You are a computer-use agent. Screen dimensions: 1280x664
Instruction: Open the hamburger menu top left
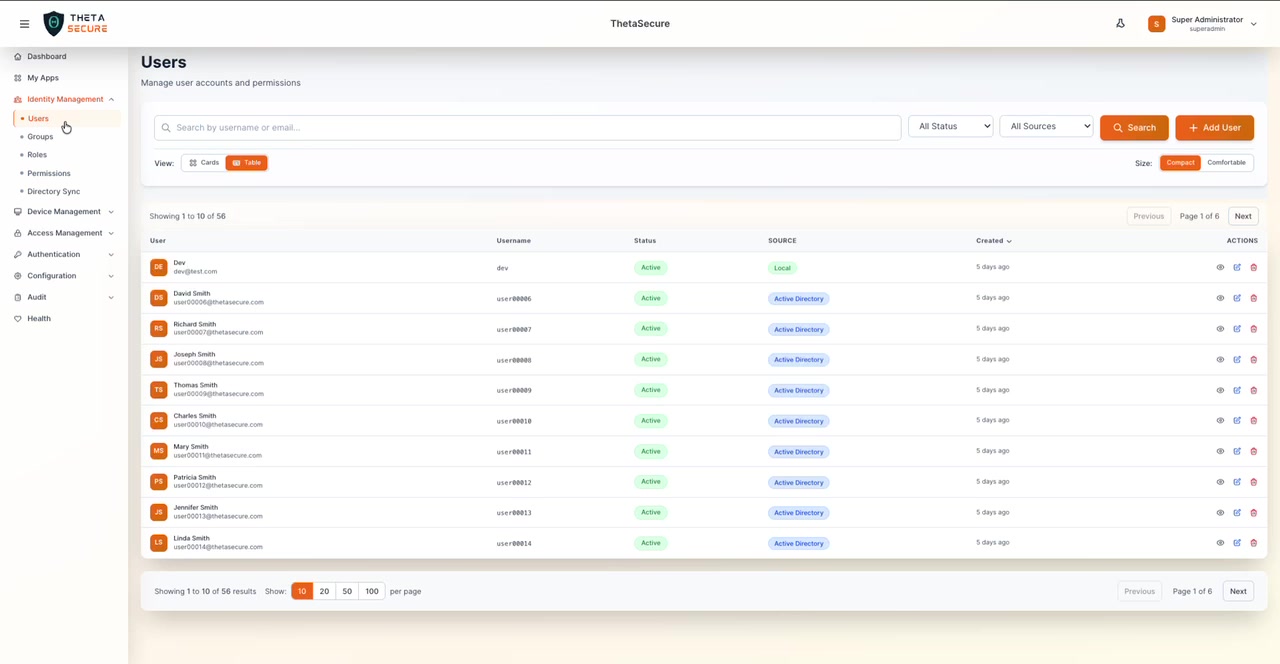[x=24, y=23]
